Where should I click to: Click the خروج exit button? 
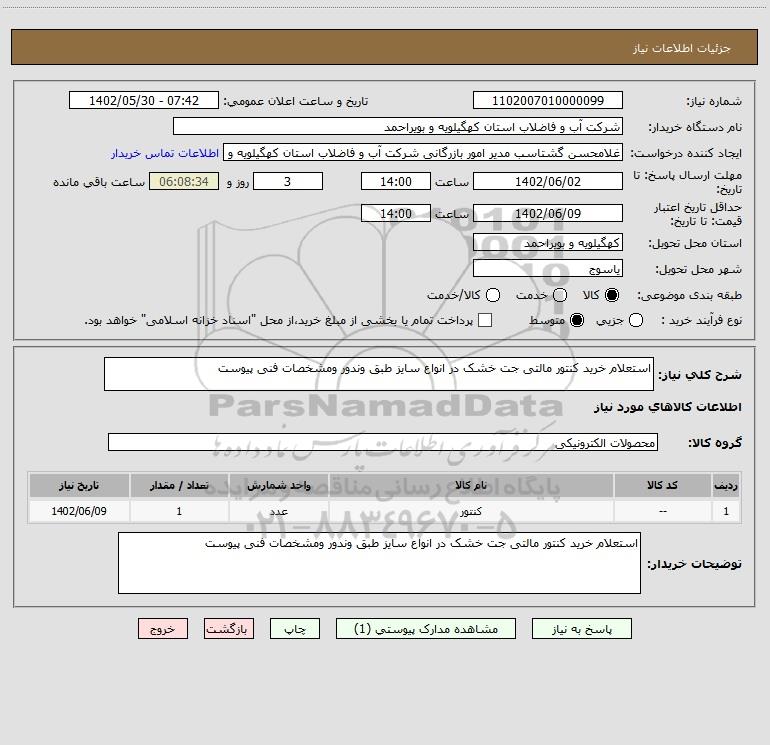pyautogui.click(x=163, y=629)
